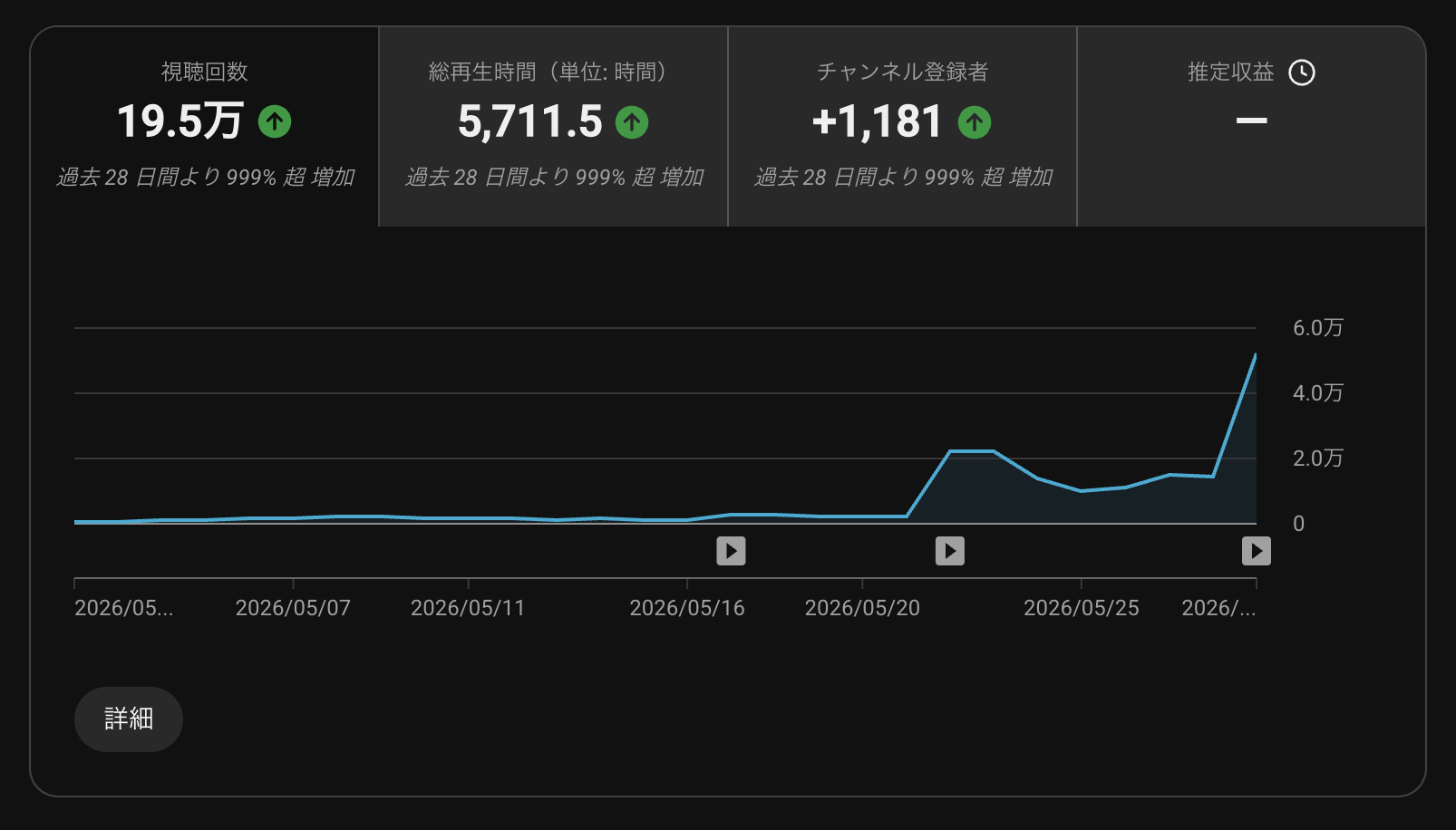Viewport: 1456px width, 830px height.
Task: Switch to the 総再生時間 tab
Action: (553, 127)
